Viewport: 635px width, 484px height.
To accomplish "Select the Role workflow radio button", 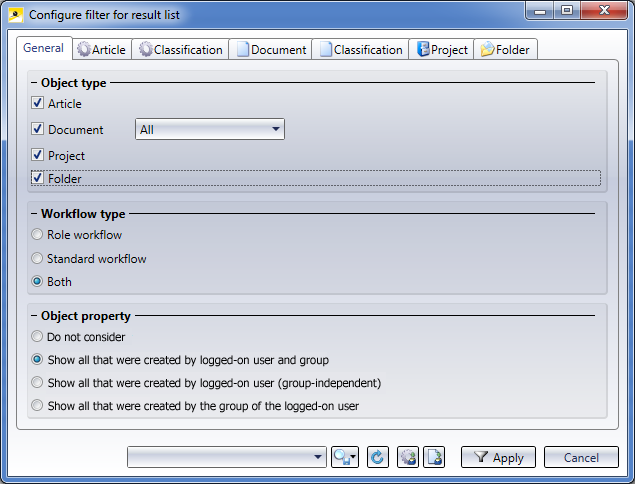I will point(38,235).
